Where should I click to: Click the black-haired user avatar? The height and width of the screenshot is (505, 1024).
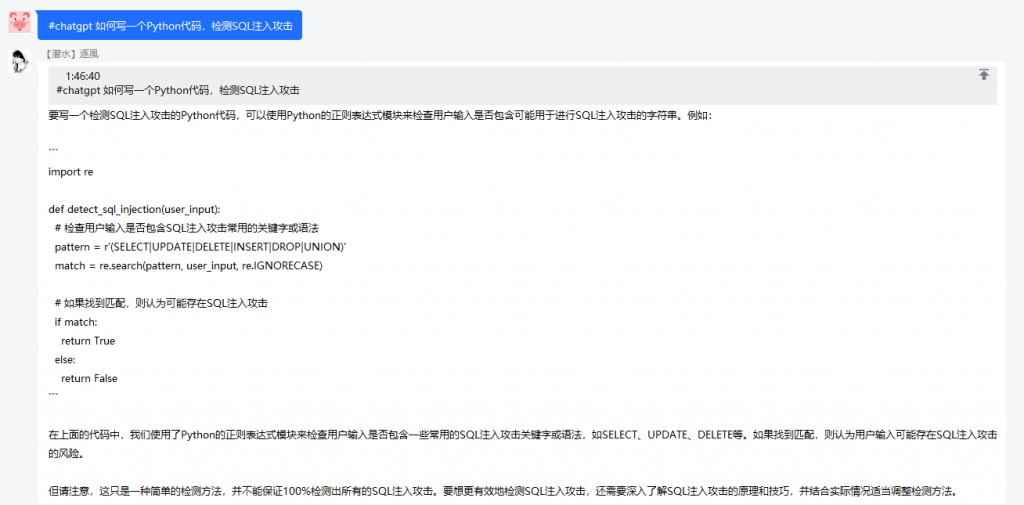(x=20, y=61)
